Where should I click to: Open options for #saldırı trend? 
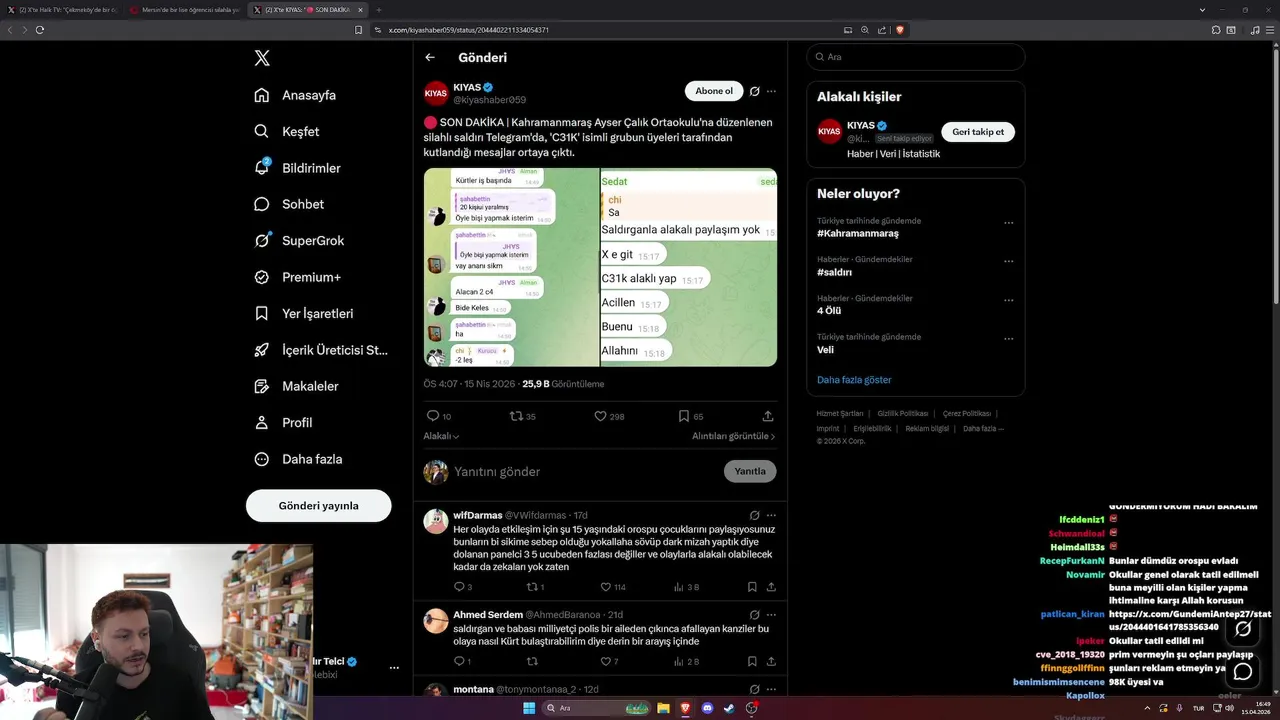click(1008, 262)
